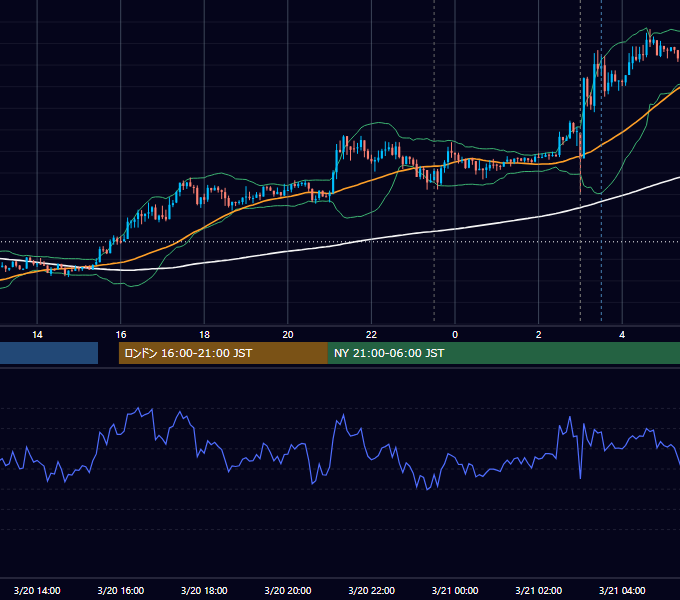Image resolution: width=680 pixels, height=600 pixels.
Task: Click hour label 16 on price chart axis
Action: pos(121,335)
